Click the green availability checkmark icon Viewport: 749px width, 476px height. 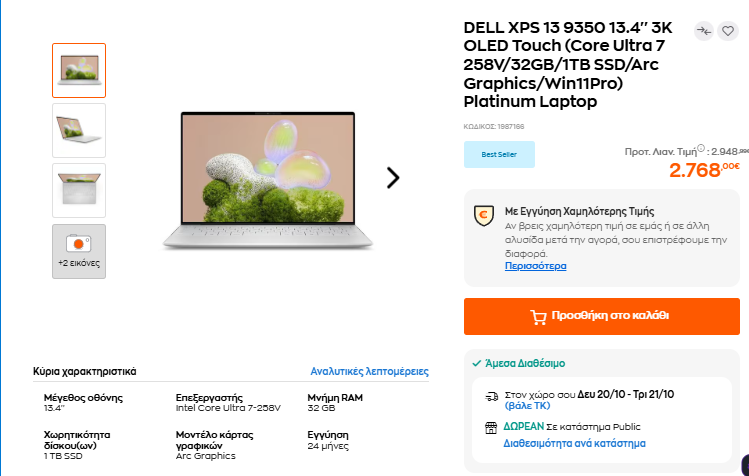click(476, 363)
